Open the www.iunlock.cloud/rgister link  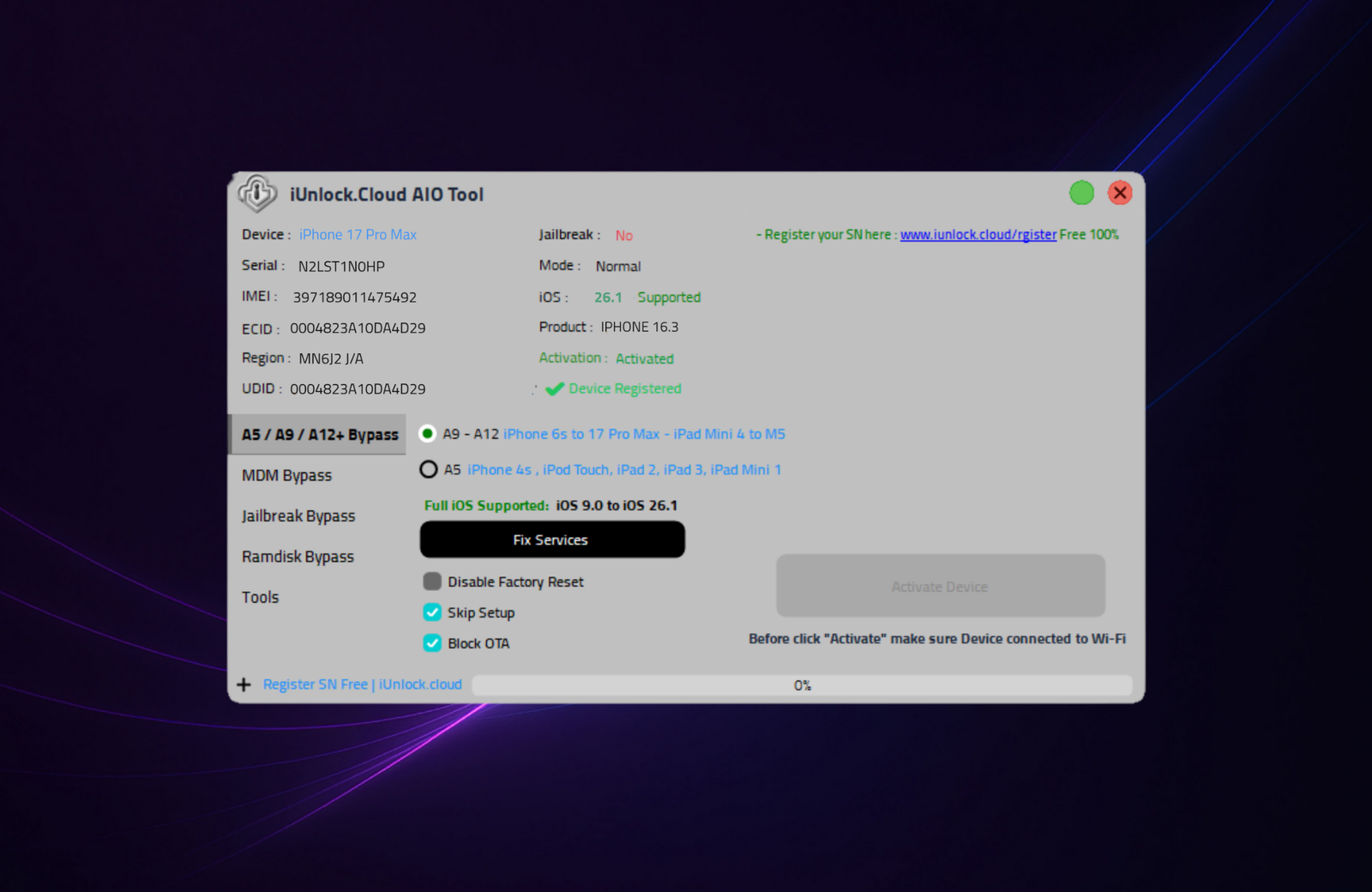click(978, 235)
